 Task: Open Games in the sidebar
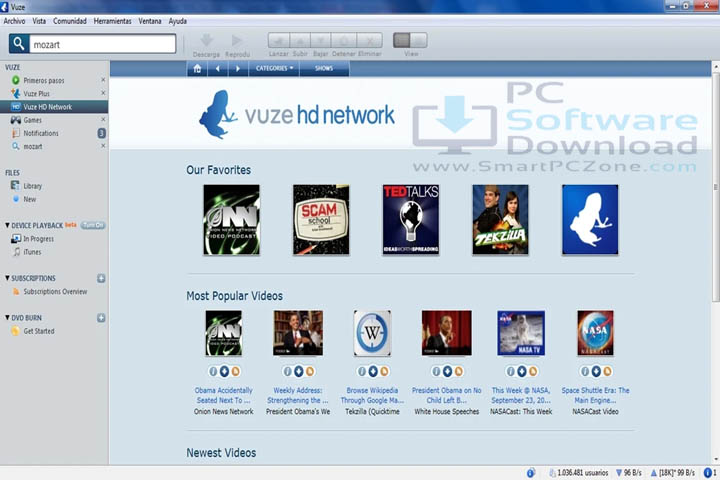(x=33, y=120)
